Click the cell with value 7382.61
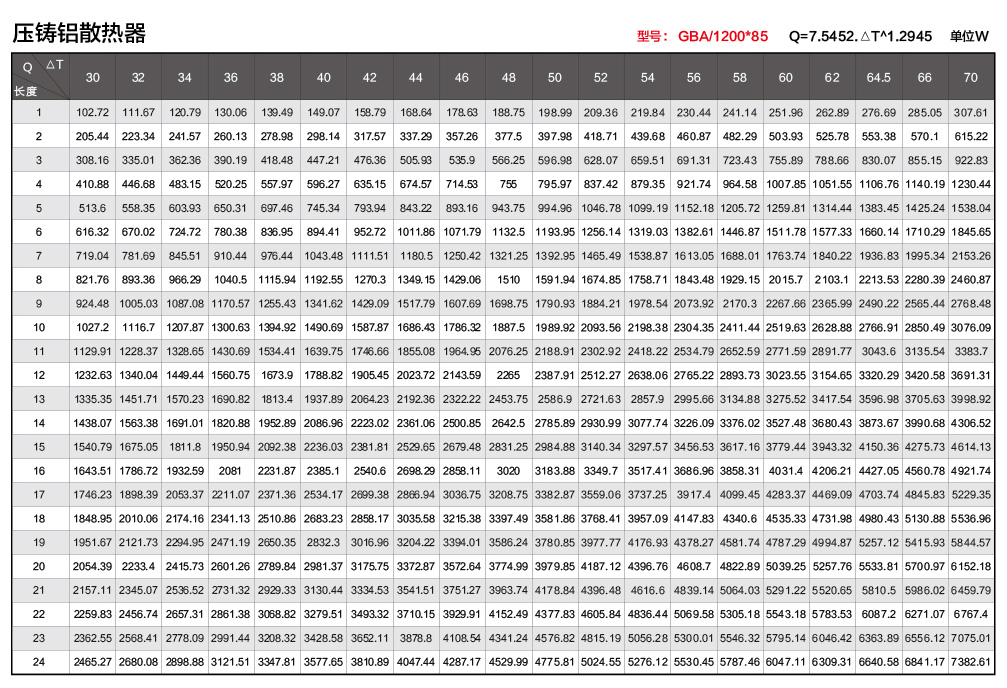Image resolution: width=1007 pixels, height=688 pixels. coord(970,662)
